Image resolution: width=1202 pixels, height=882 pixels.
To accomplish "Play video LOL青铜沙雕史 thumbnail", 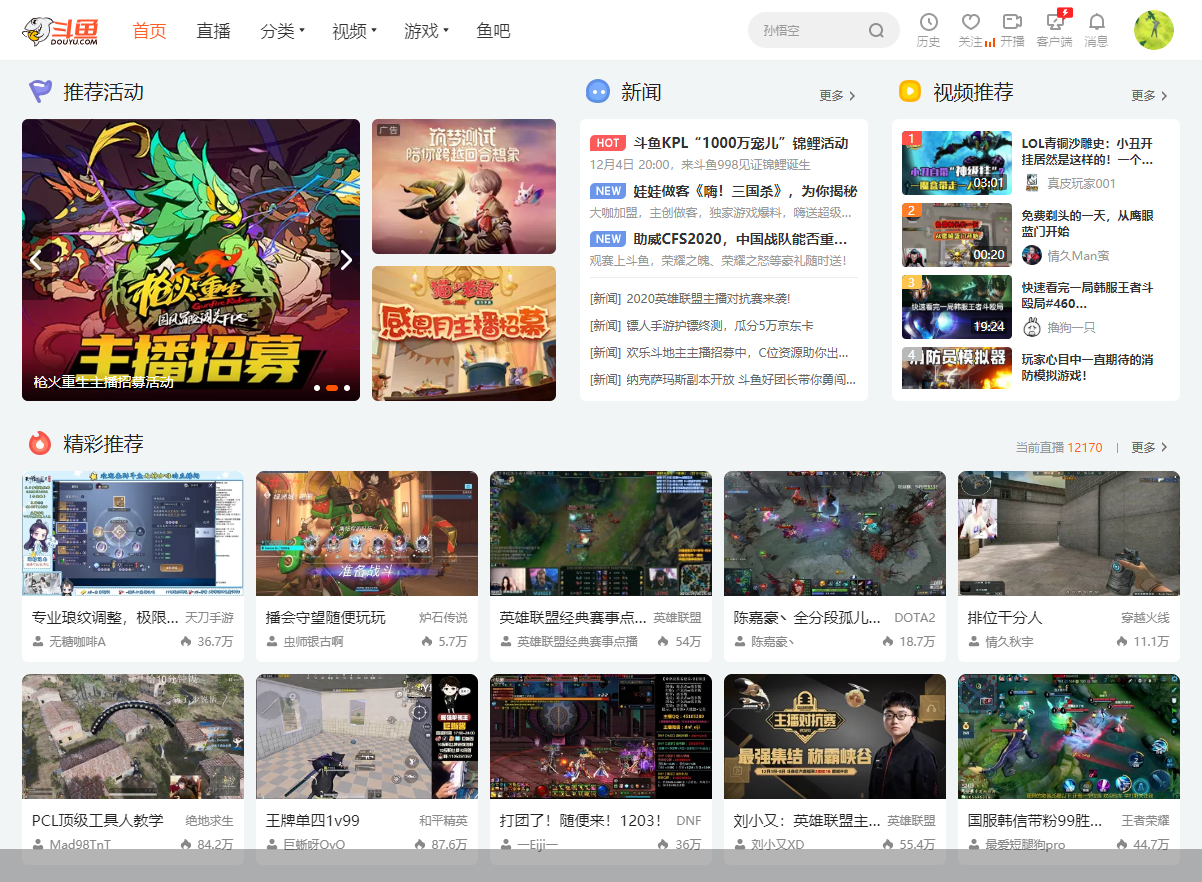I will pyautogui.click(x=957, y=163).
